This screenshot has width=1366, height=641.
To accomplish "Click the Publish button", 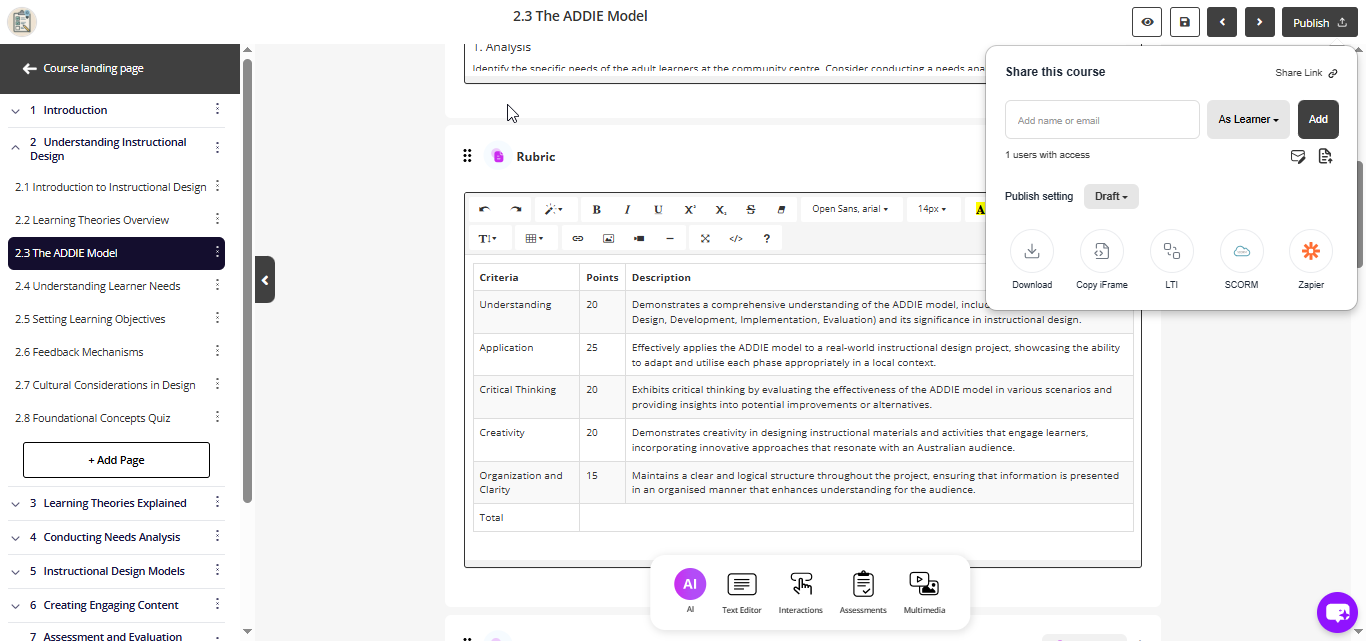I will (1319, 21).
